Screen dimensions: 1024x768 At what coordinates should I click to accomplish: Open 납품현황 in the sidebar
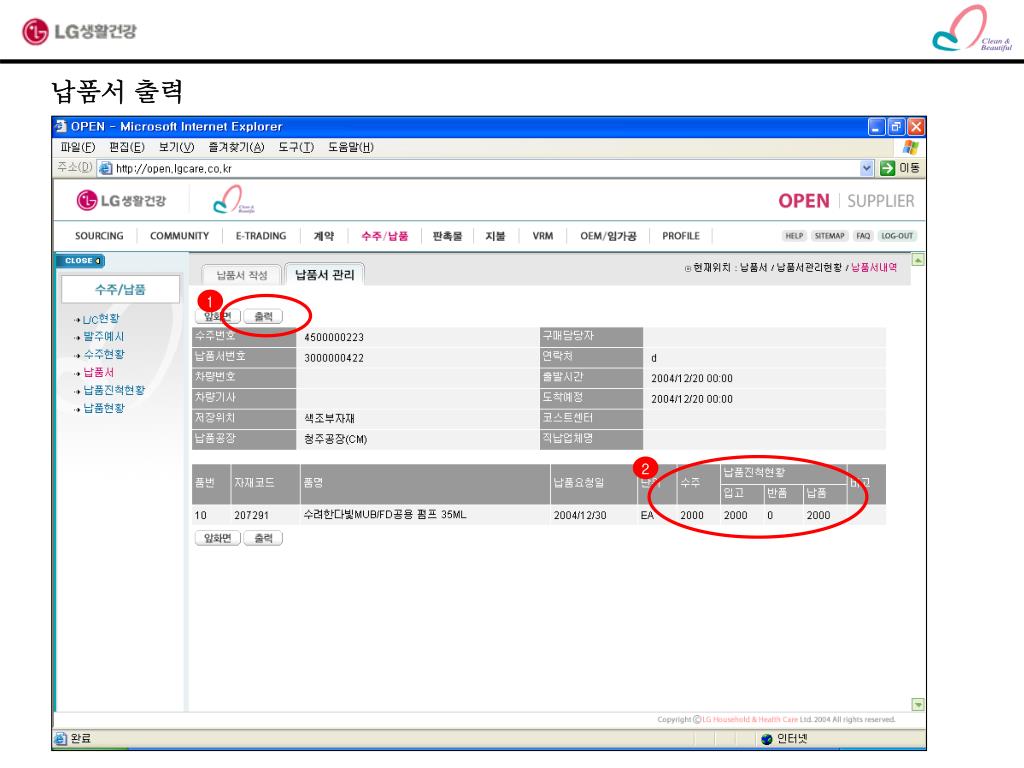point(103,408)
